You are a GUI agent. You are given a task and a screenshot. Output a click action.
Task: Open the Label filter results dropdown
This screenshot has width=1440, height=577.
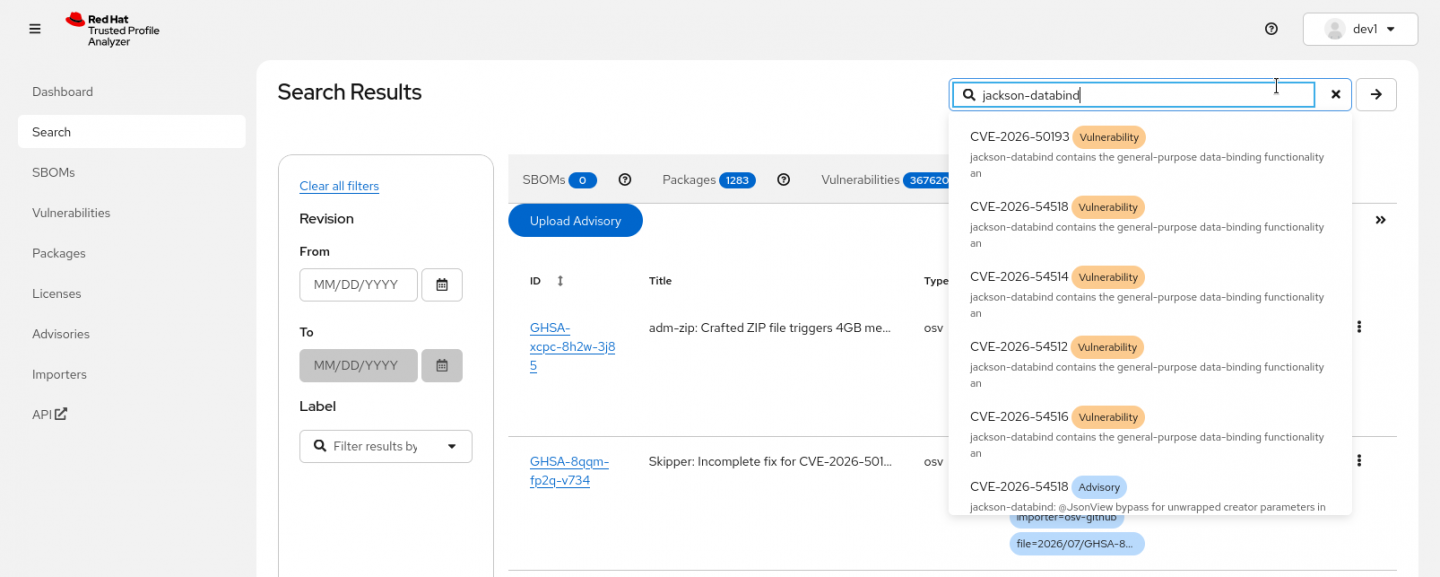click(x=385, y=446)
